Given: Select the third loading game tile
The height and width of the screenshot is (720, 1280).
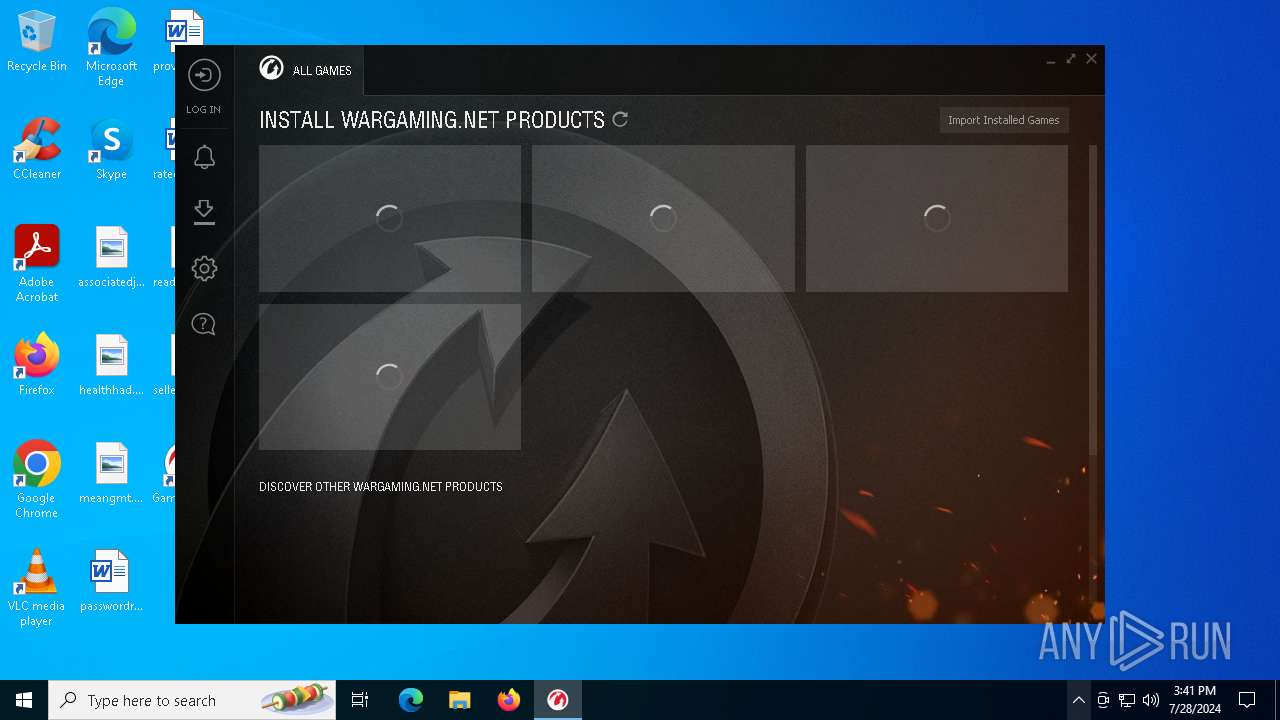Looking at the screenshot, I should click(937, 218).
